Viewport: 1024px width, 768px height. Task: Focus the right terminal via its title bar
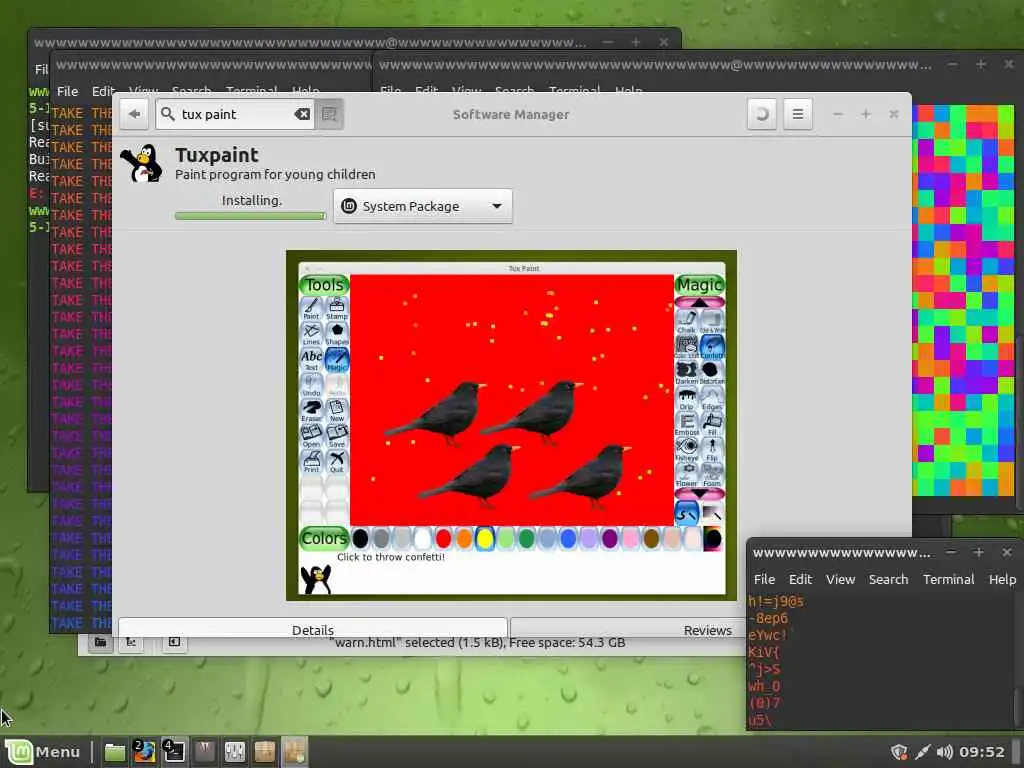[x=656, y=65]
